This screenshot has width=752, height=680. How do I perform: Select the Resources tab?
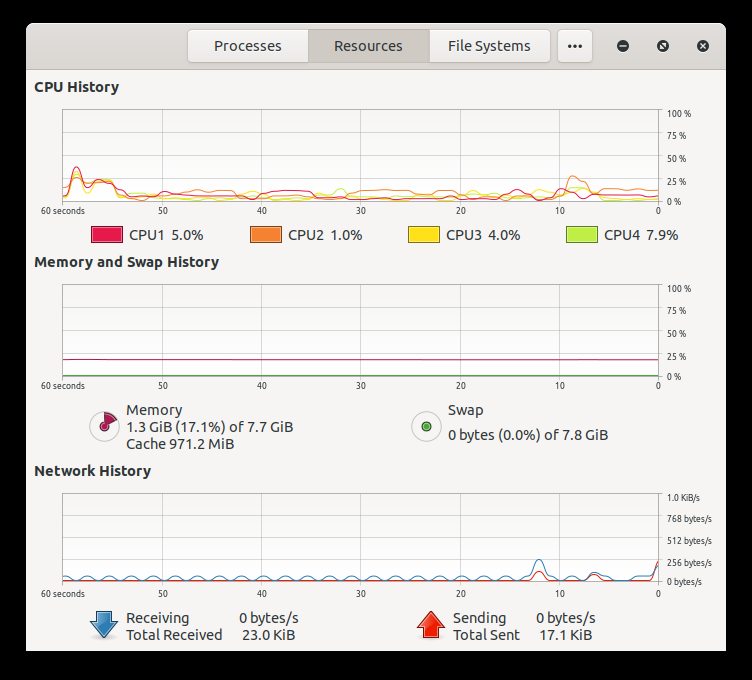[x=368, y=46]
